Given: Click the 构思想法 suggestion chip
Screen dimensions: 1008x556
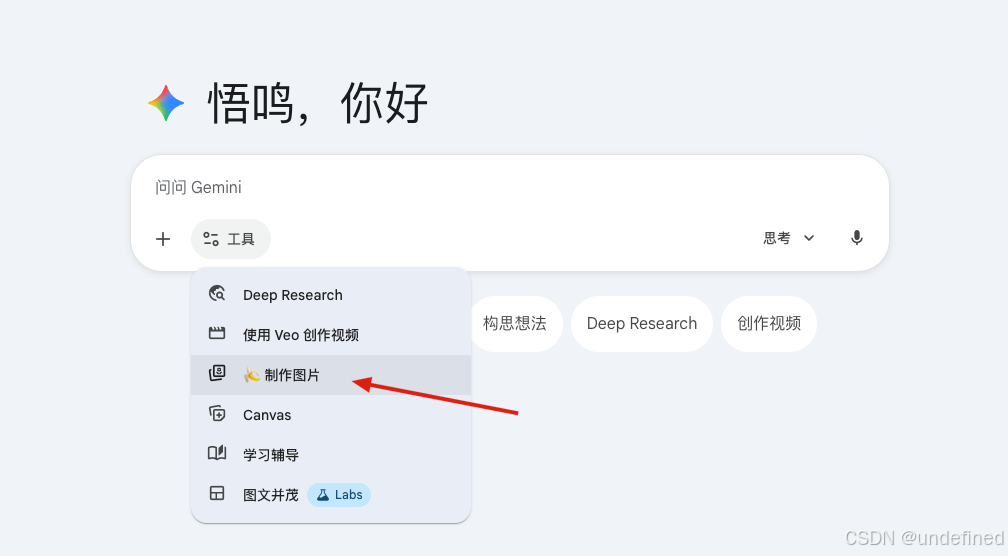Looking at the screenshot, I should [x=516, y=323].
